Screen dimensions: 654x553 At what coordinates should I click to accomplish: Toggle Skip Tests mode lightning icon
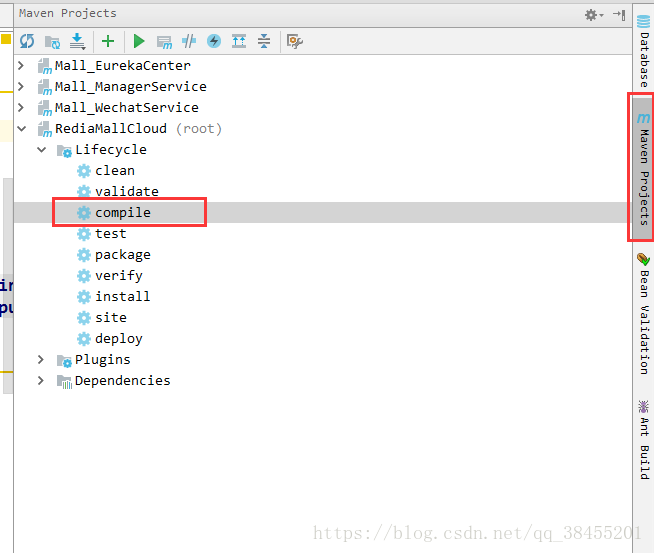tap(214, 41)
